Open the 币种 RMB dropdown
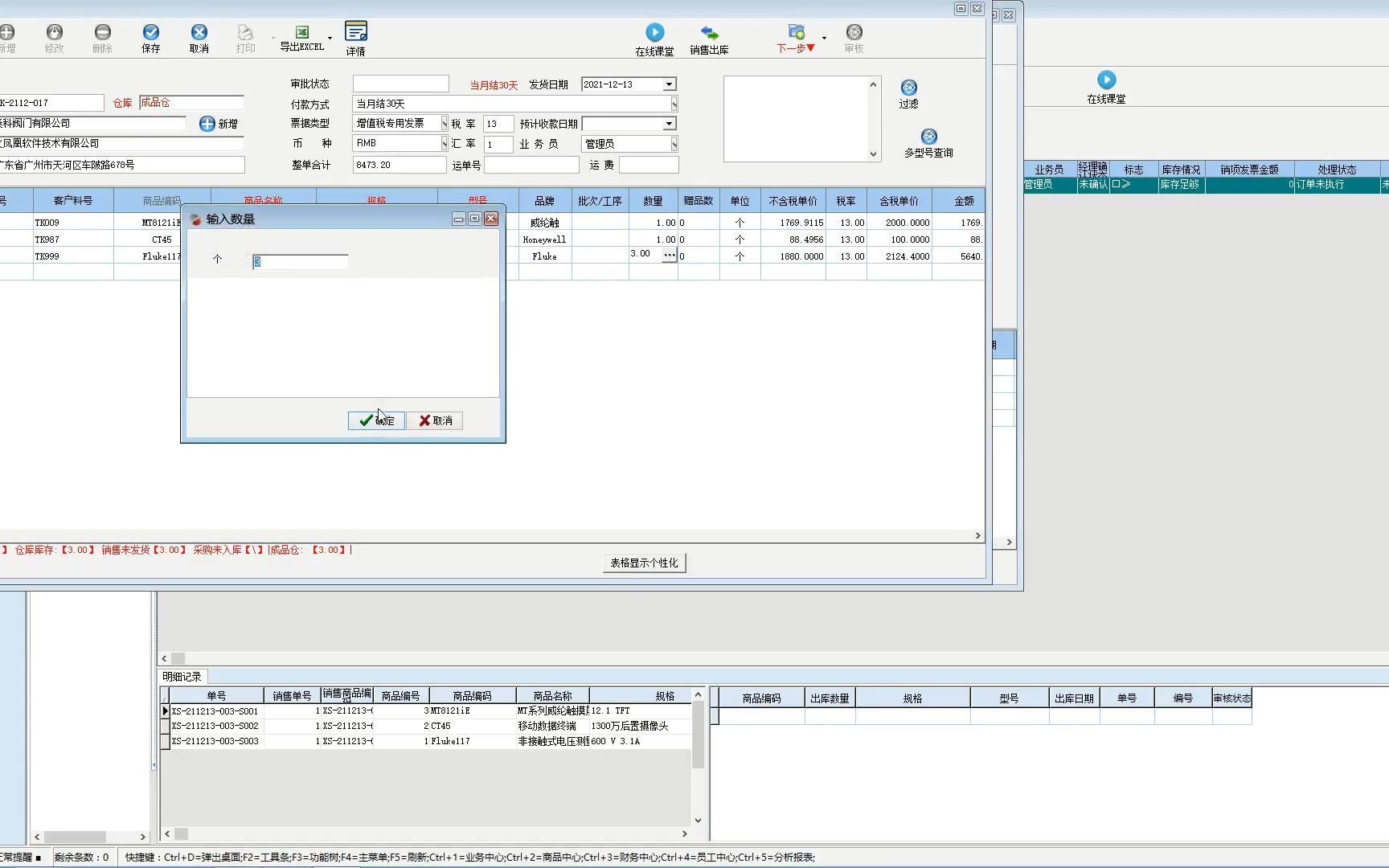Viewport: 1389px width, 868px height. coord(444,143)
